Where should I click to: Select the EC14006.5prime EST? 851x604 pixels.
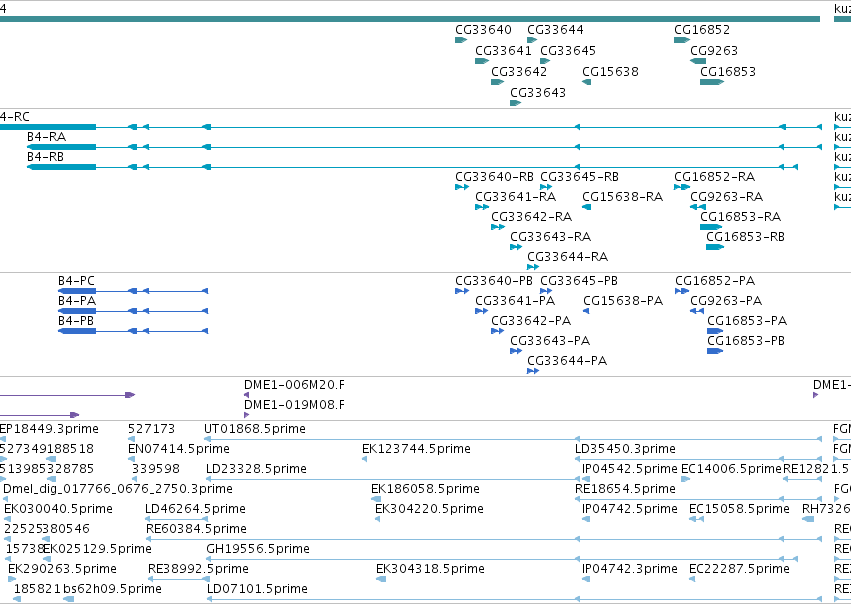685,479
